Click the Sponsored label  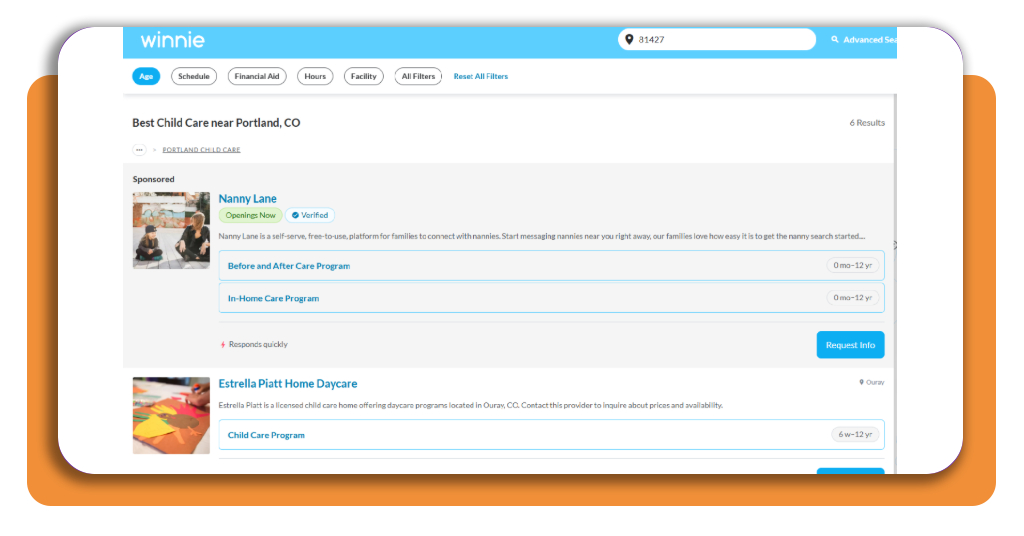coord(153,179)
